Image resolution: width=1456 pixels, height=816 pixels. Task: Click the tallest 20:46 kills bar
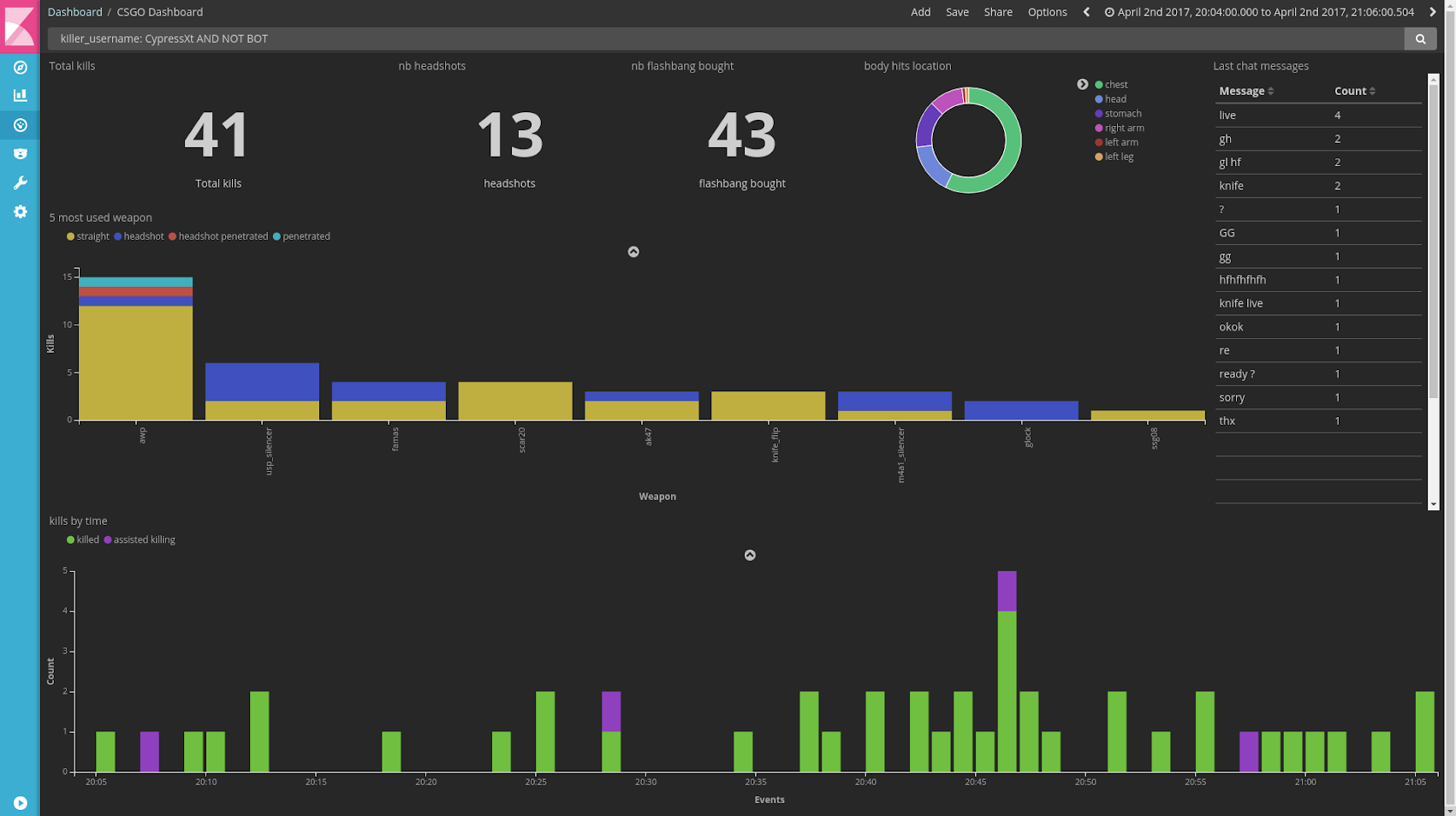tap(1007, 691)
